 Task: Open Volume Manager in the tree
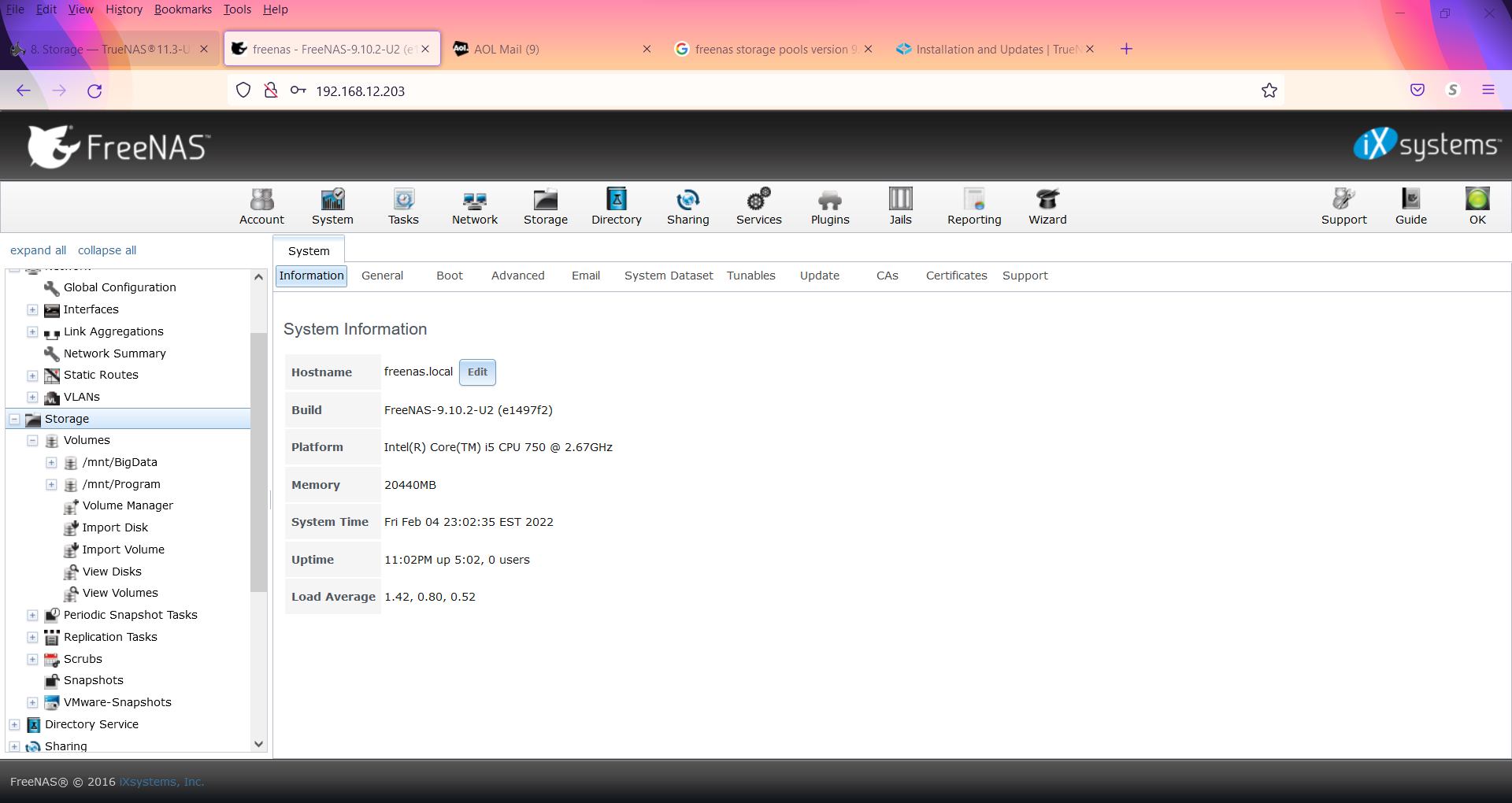coord(128,505)
